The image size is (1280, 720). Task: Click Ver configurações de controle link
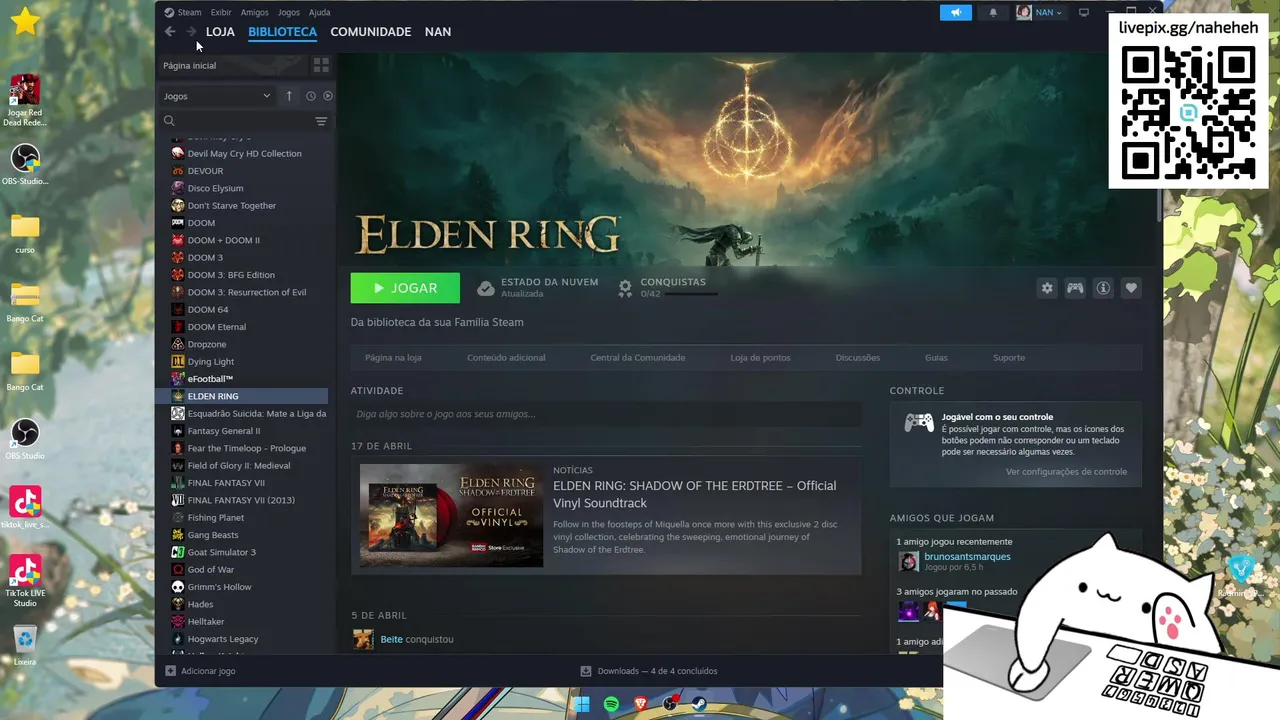1066,472
